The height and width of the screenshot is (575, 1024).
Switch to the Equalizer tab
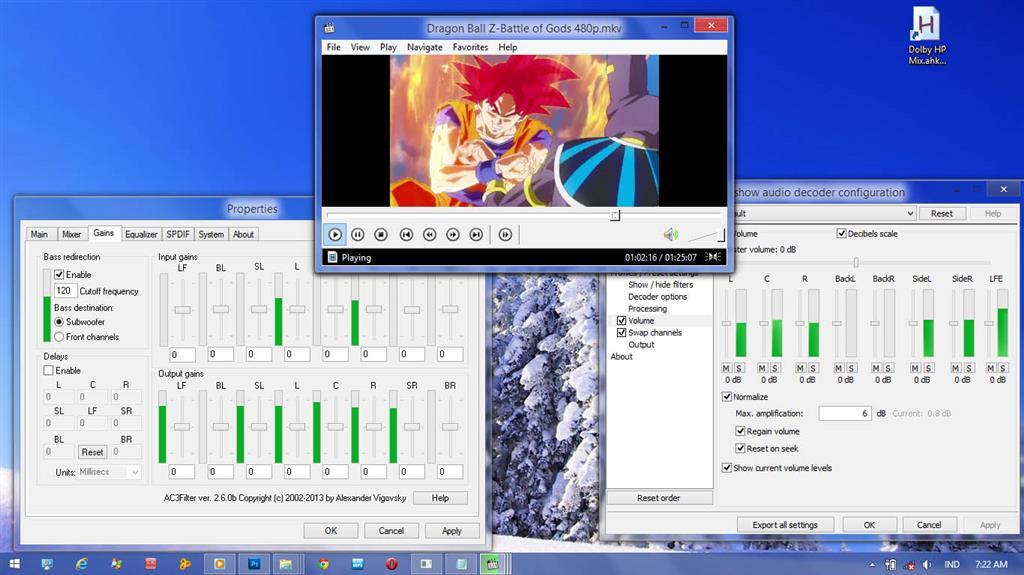[141, 234]
